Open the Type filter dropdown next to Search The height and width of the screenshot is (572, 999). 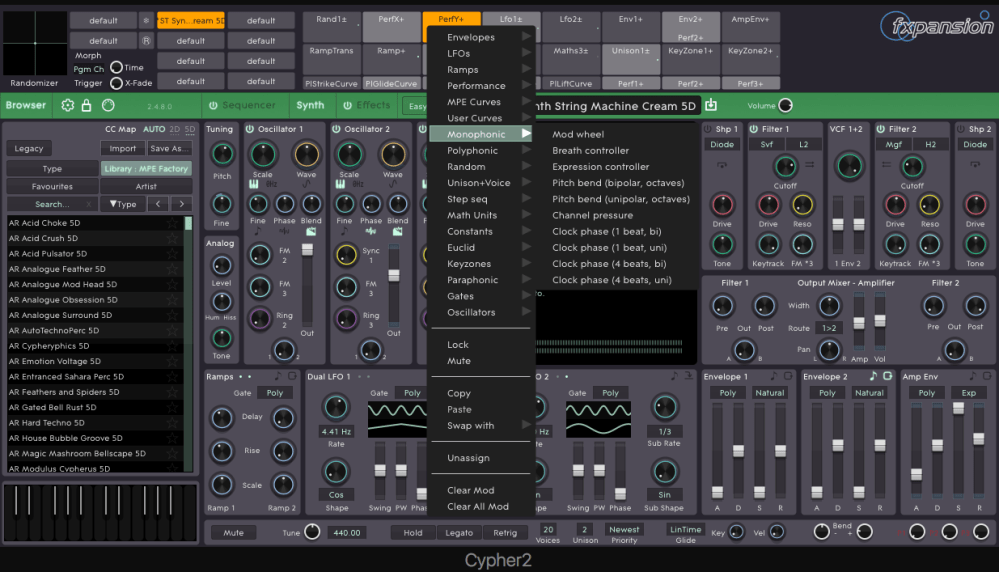click(x=122, y=204)
